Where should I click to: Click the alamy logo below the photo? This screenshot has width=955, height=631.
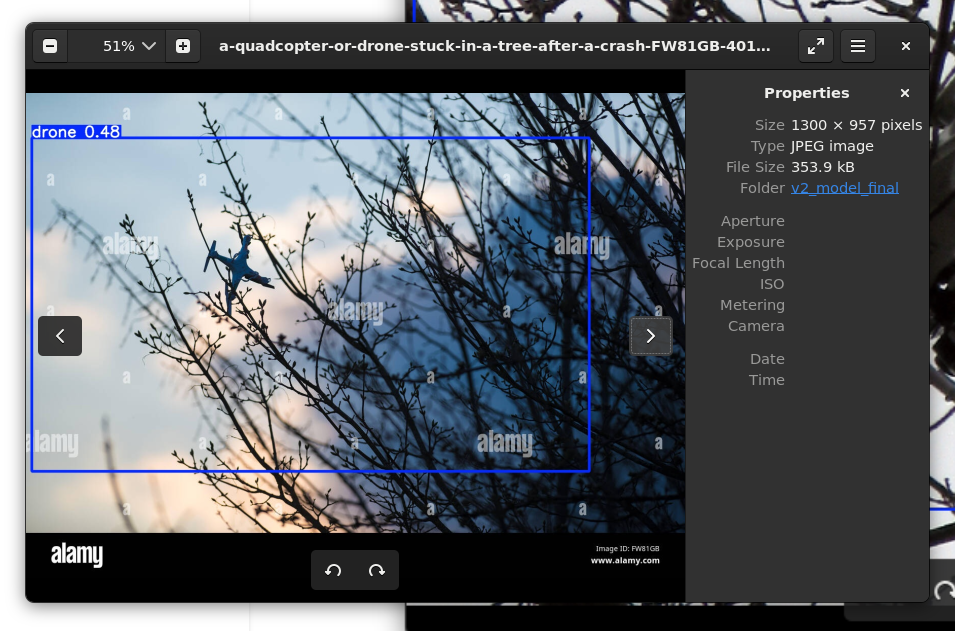77,555
